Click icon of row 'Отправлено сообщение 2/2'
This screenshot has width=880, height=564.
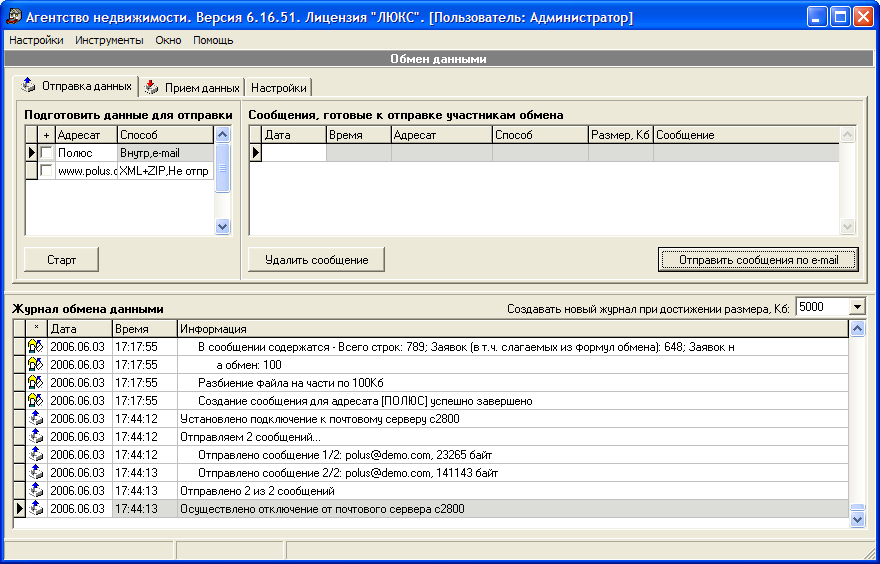click(x=36, y=473)
